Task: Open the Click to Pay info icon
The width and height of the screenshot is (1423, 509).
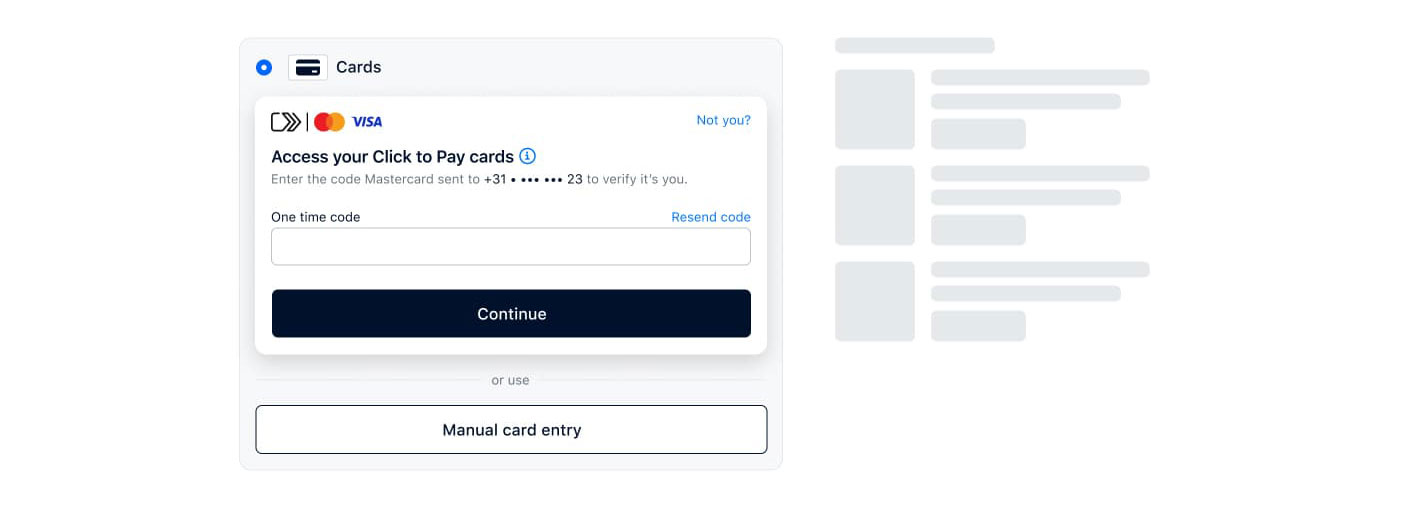Action: pos(528,156)
